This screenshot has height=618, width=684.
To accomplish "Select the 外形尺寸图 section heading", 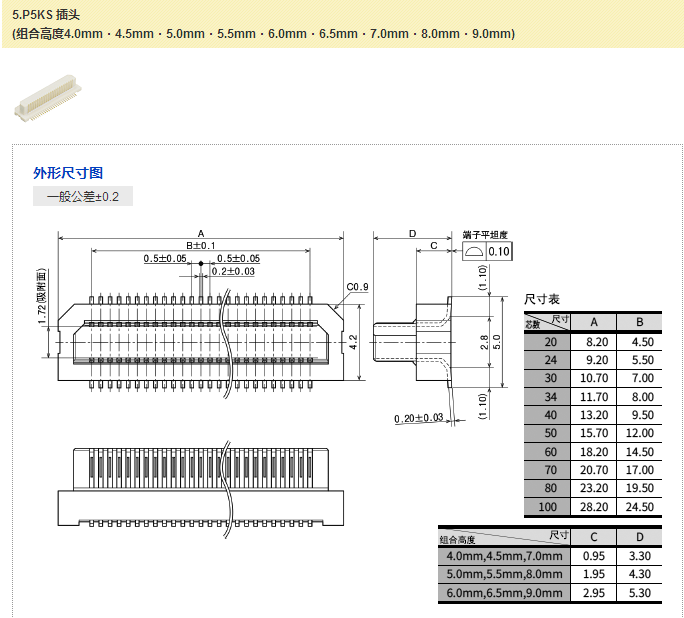I will click(68, 173).
